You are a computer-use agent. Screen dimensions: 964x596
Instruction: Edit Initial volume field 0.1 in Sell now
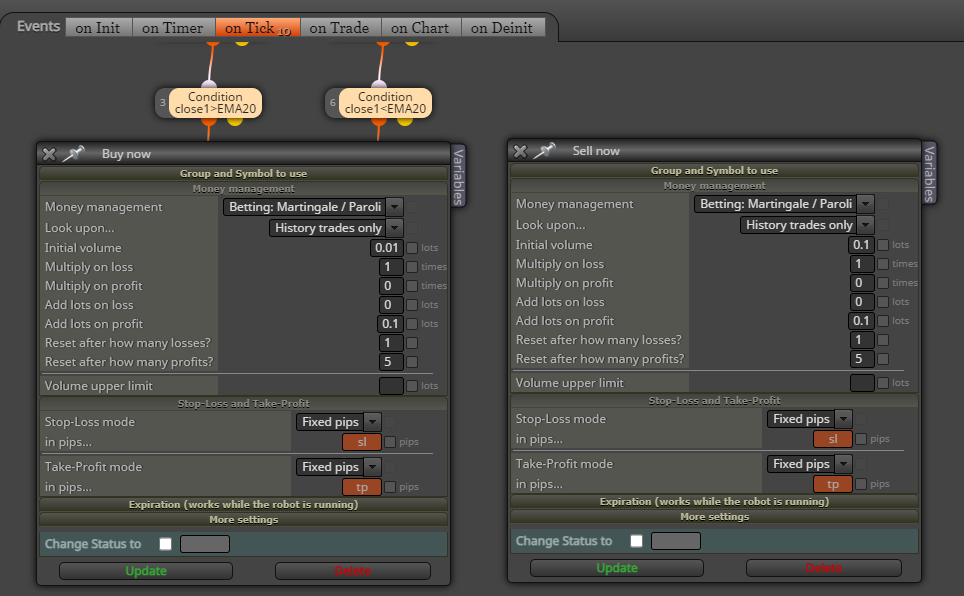[861, 244]
